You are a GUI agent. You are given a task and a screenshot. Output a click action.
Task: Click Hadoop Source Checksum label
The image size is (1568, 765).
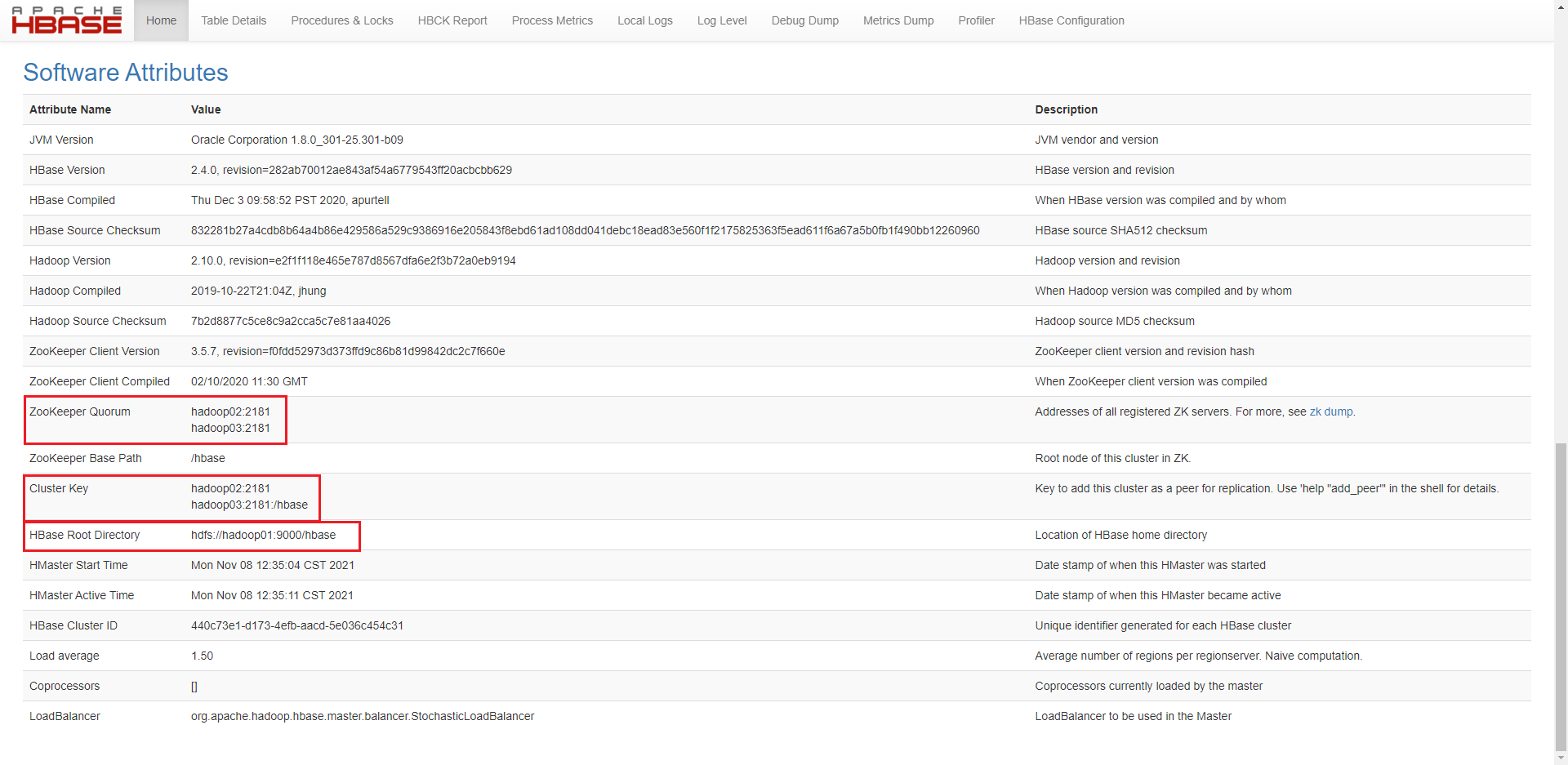click(97, 321)
